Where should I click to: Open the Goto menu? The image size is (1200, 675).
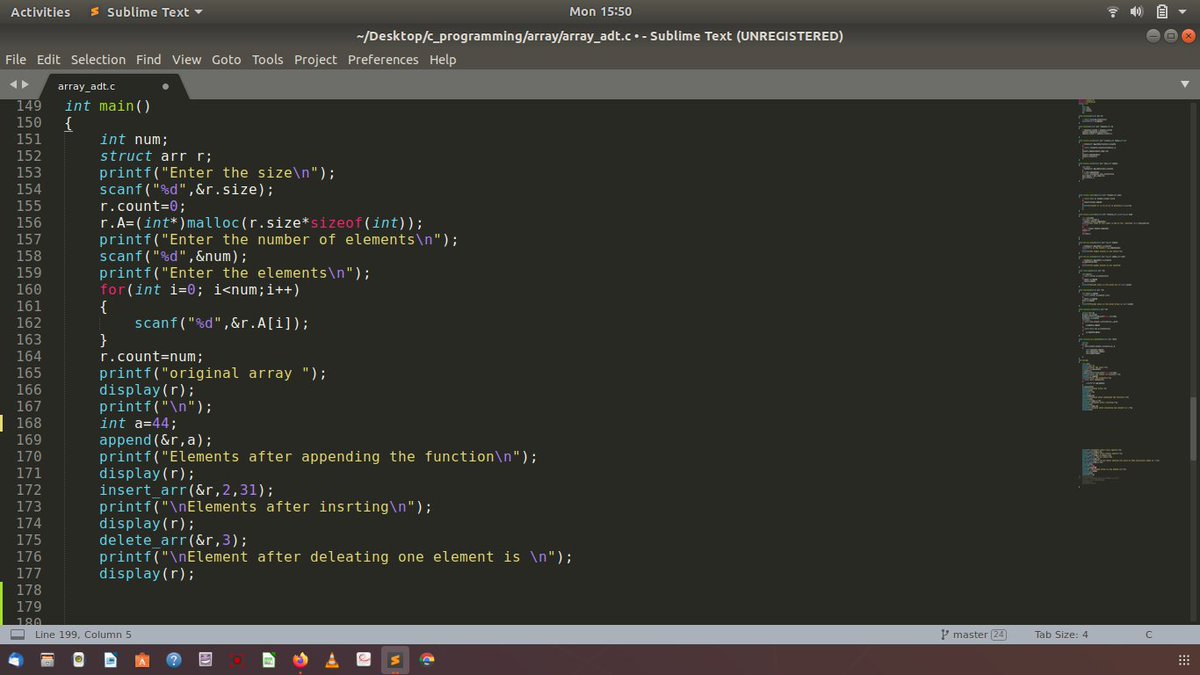[x=226, y=59]
